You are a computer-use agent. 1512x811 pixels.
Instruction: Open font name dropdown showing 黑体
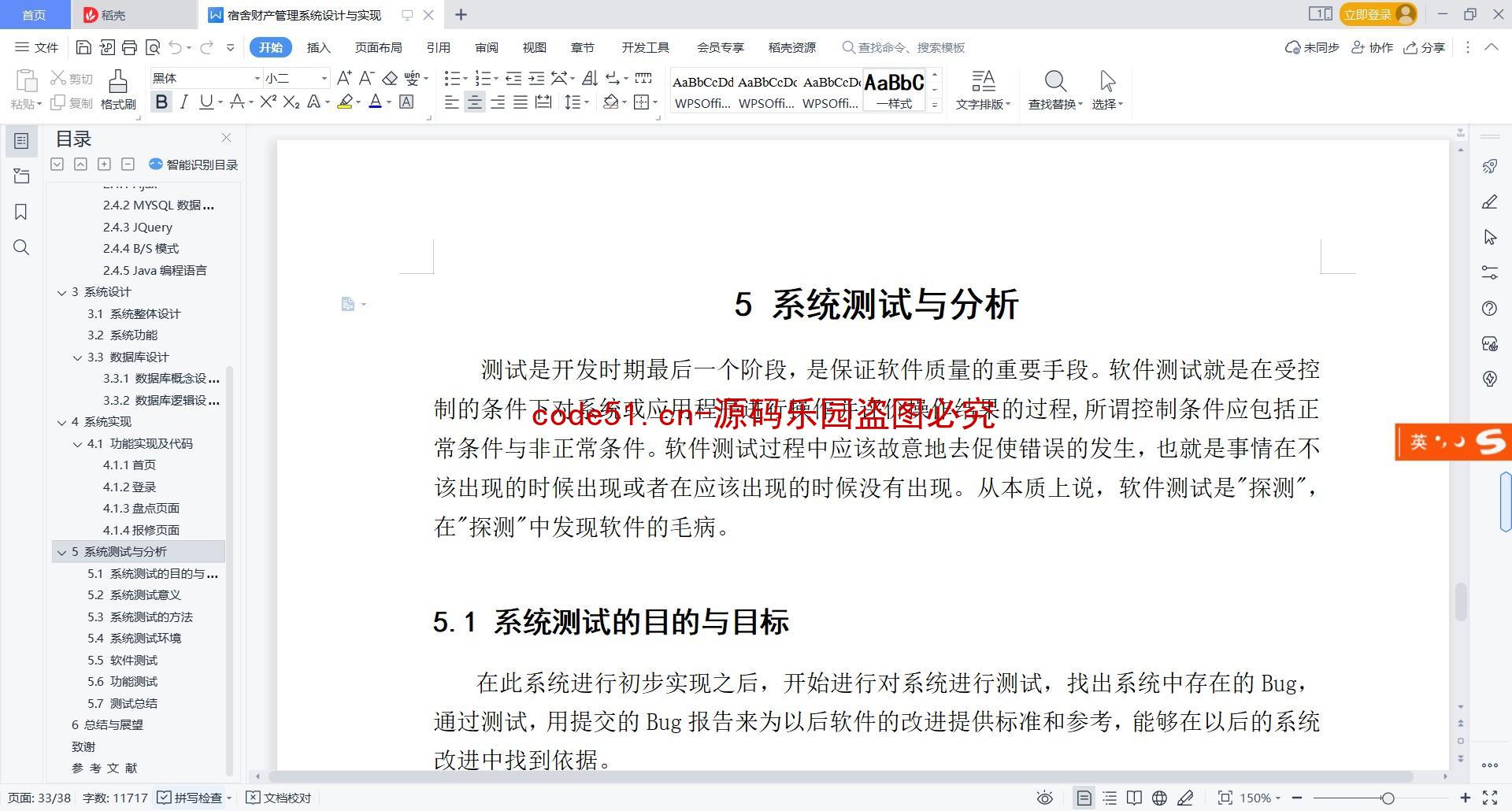pyautogui.click(x=257, y=78)
